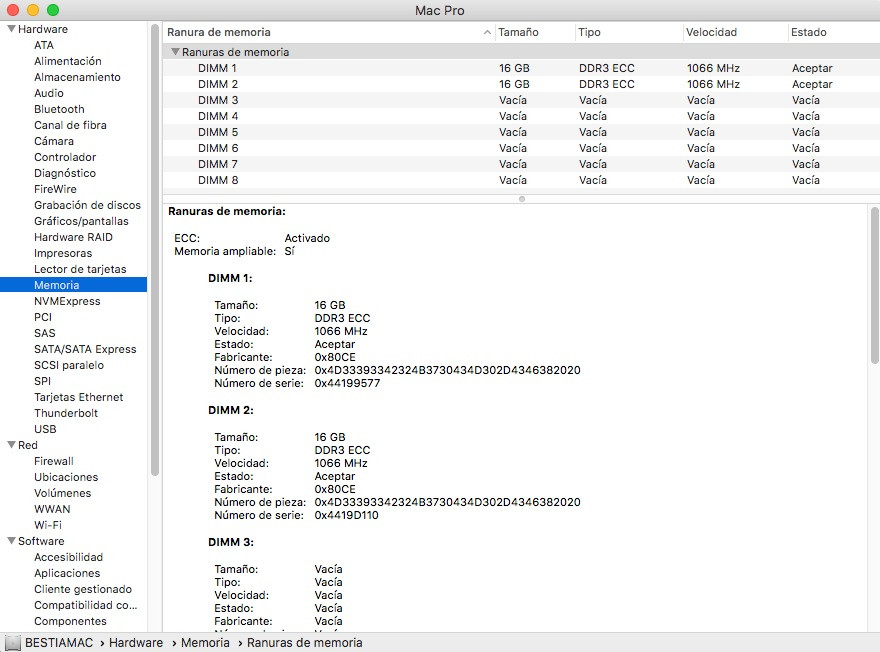Click the Velocidad column header
Viewport: 880px width, 652px height.
(x=712, y=32)
